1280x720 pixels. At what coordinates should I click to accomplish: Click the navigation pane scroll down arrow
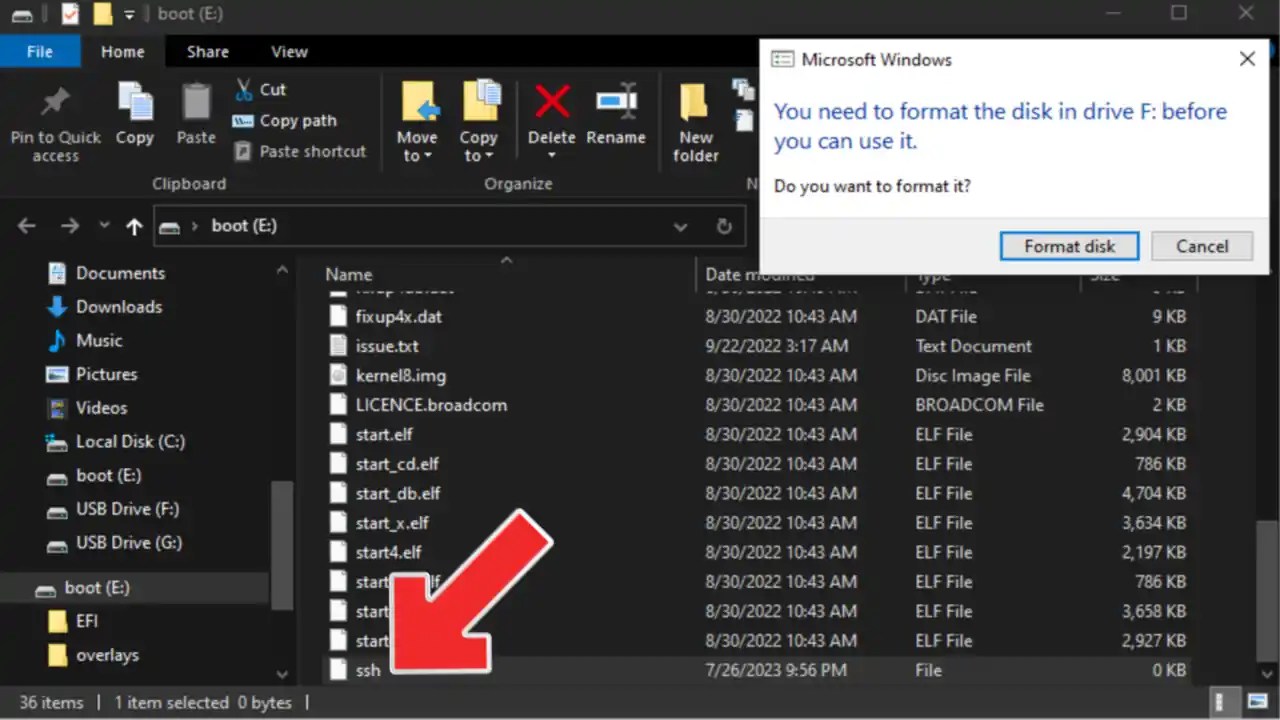282,675
